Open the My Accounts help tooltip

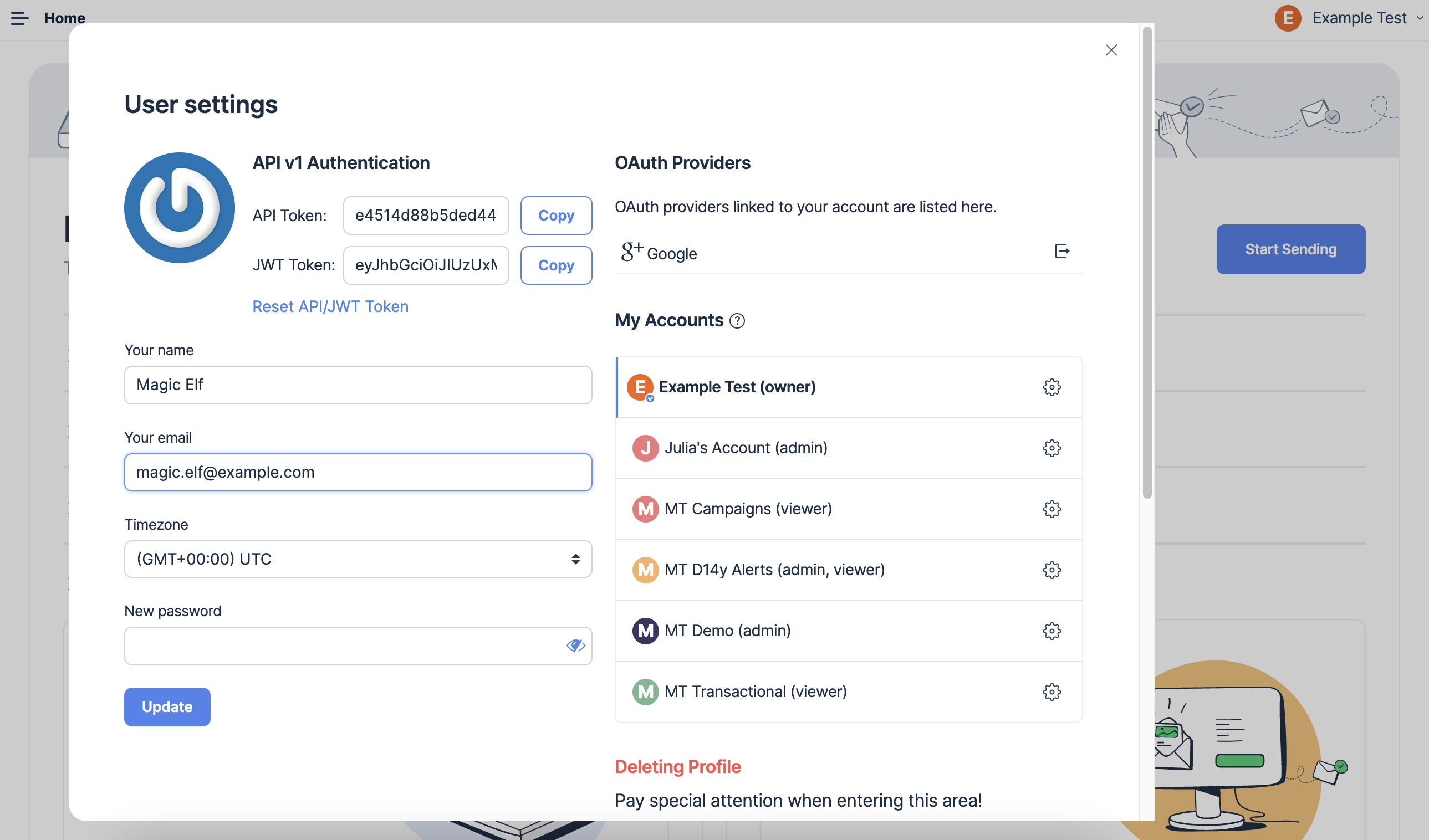click(738, 320)
